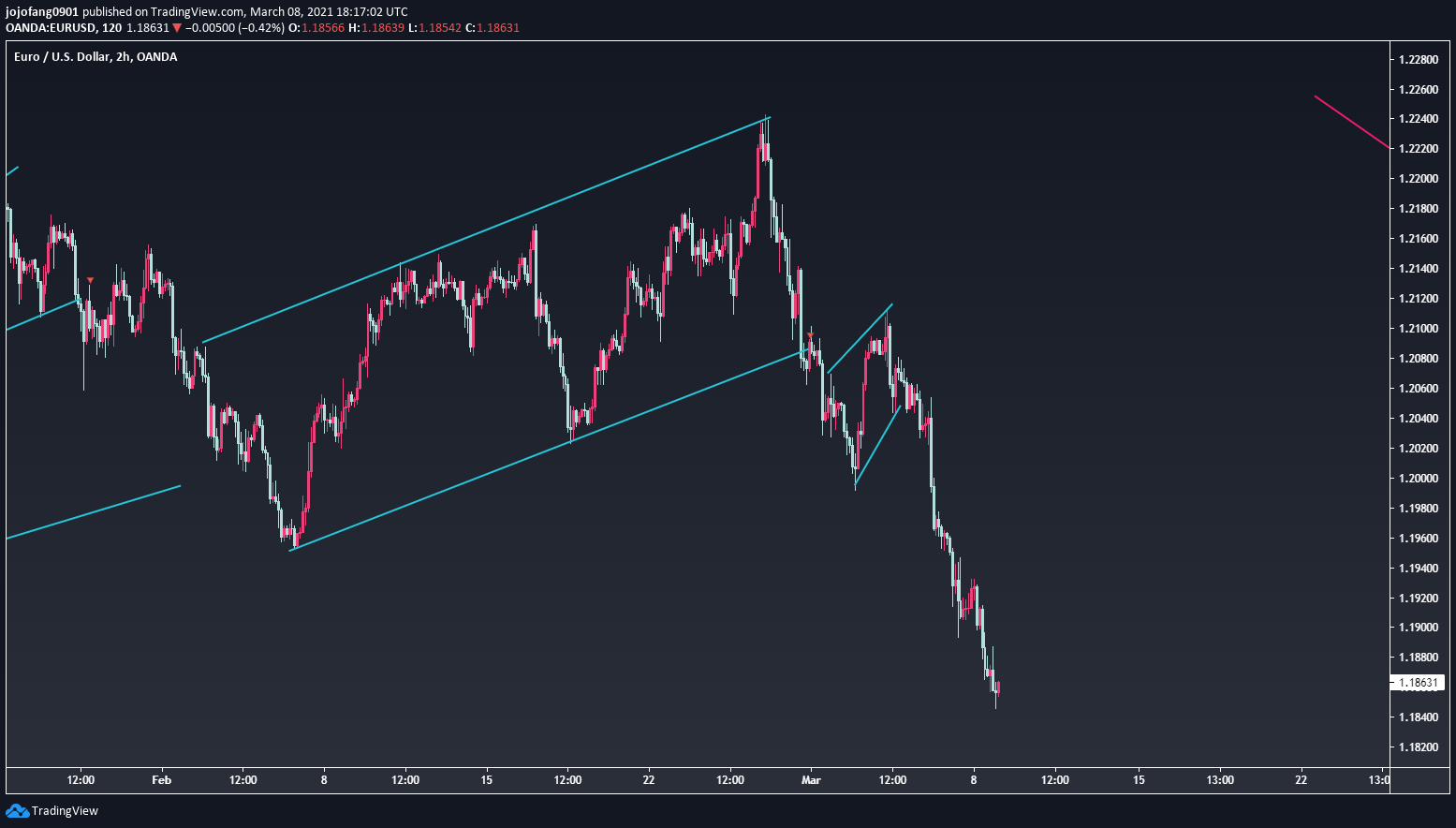Image resolution: width=1456 pixels, height=828 pixels.
Task: Click the 1.20400 price axis label
Action: 1418,419
